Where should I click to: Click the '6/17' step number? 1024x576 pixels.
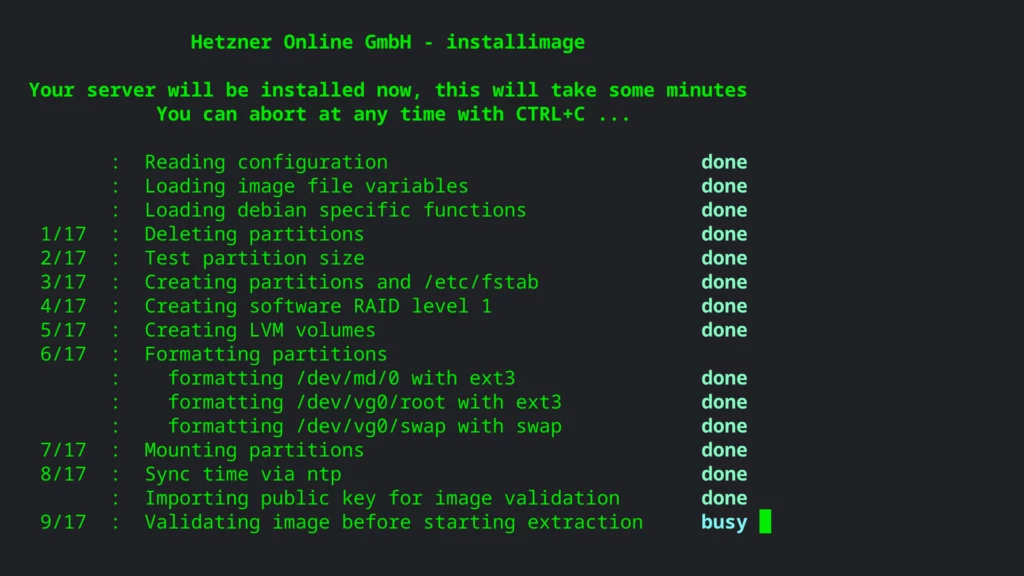coord(63,354)
